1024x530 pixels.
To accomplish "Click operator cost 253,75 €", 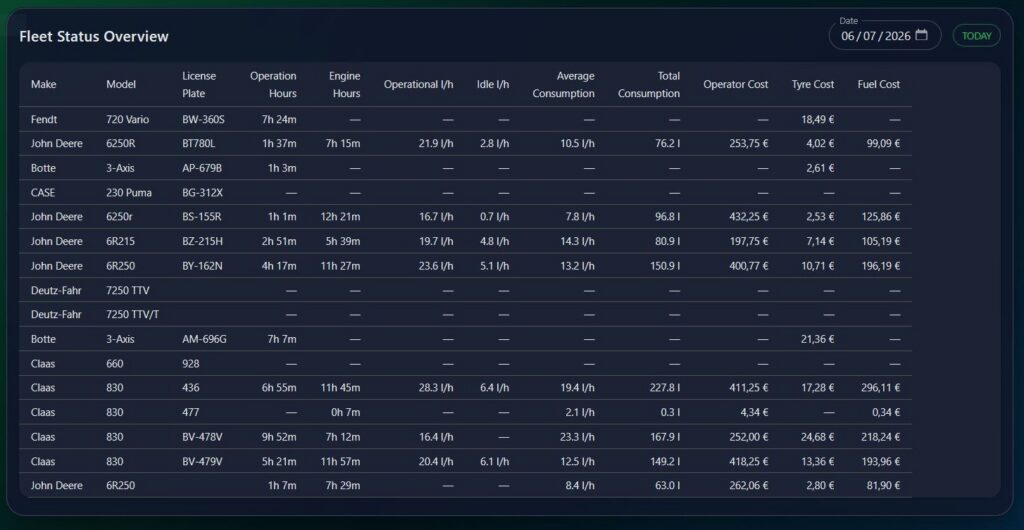I will (749, 144).
